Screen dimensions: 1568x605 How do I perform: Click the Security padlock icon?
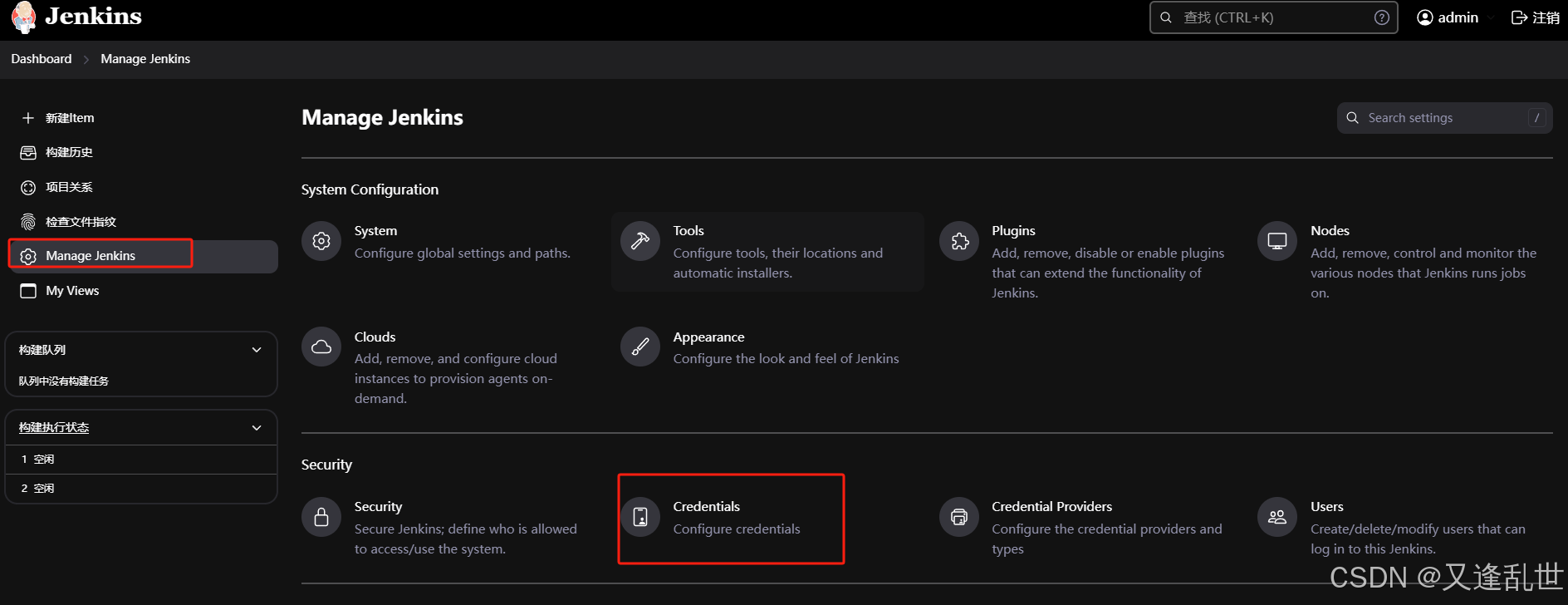(321, 517)
